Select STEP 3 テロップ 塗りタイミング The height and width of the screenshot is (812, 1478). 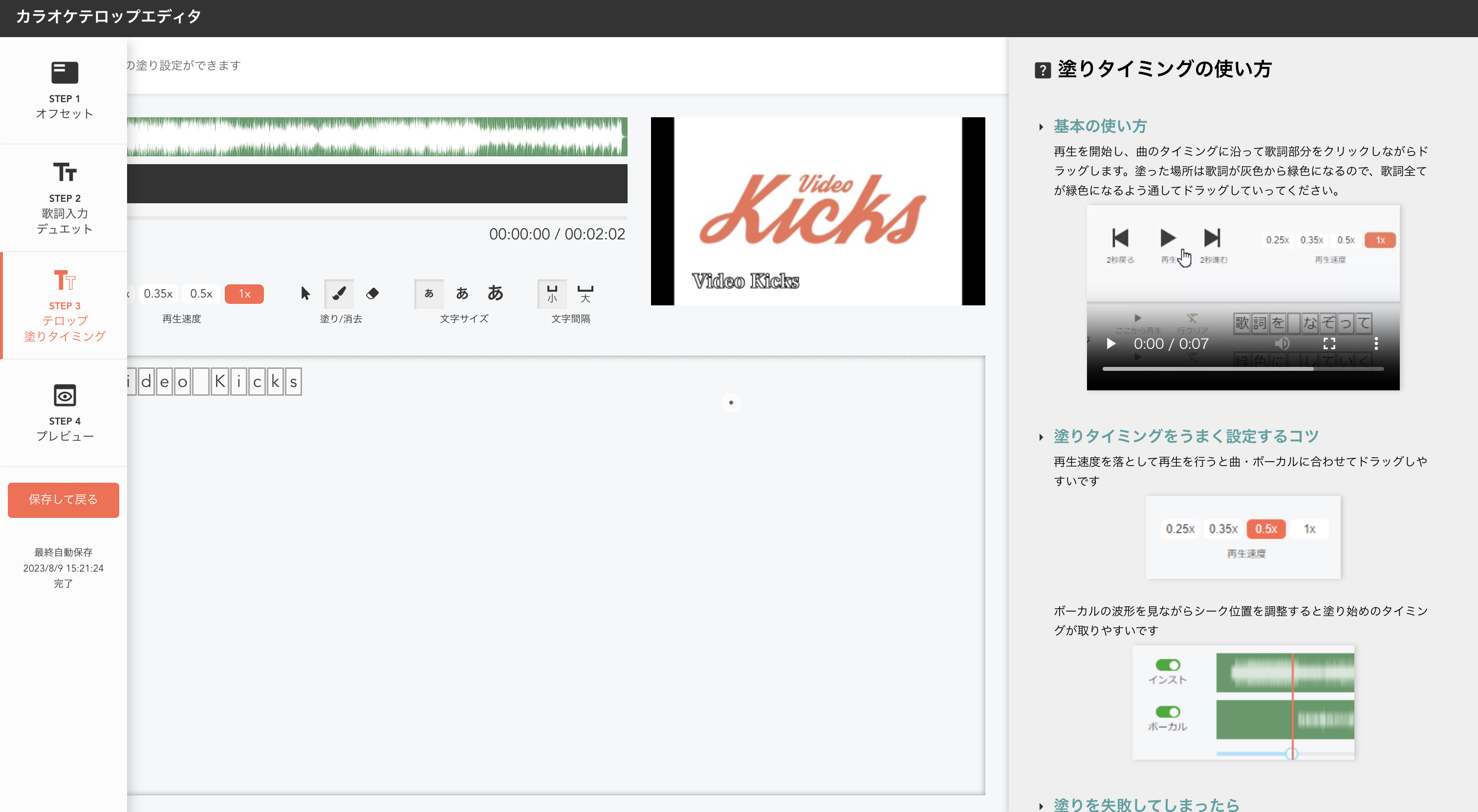pyautogui.click(x=64, y=305)
